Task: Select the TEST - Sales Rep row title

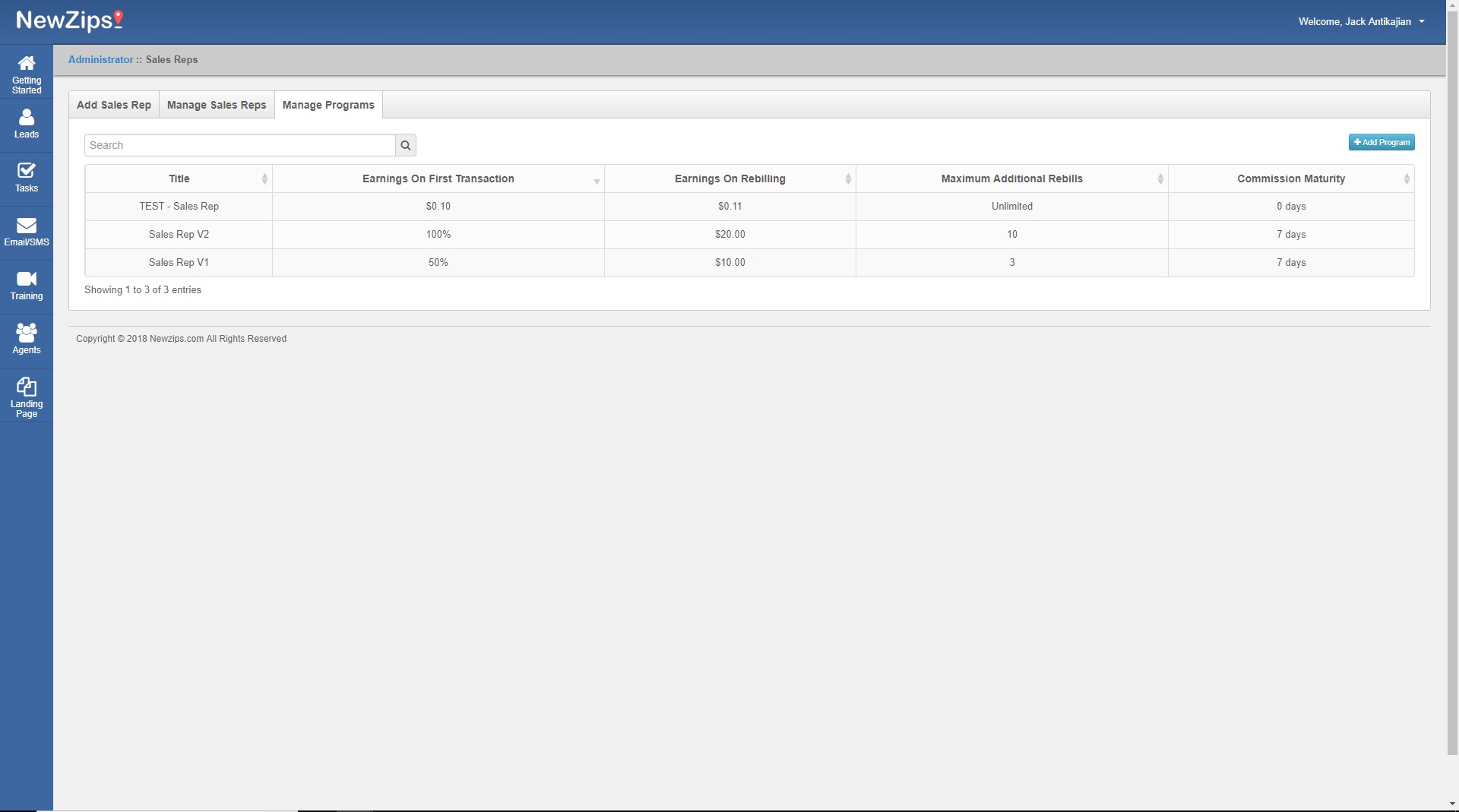Action: click(179, 207)
